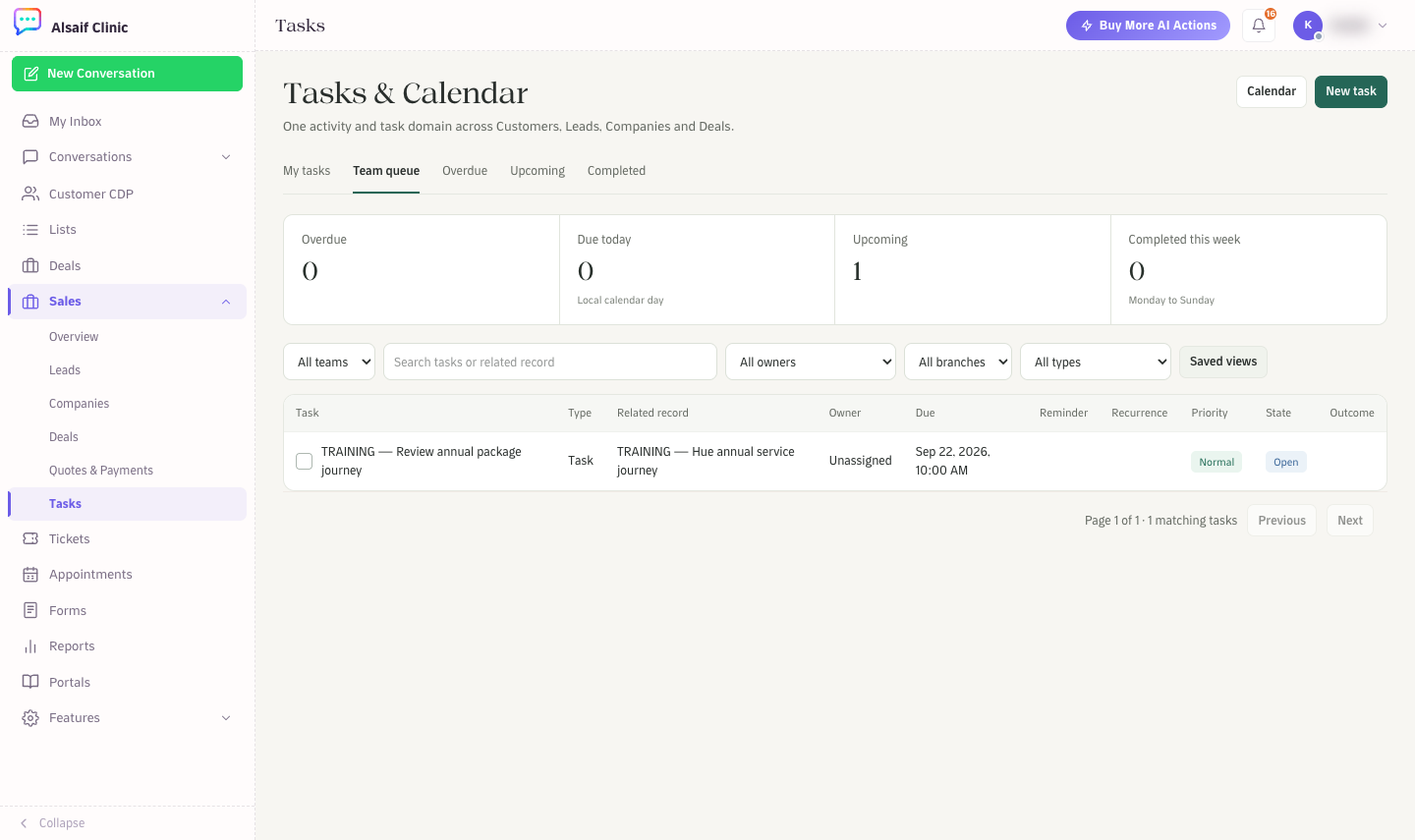Click the Features gear icon
This screenshot has height=840, width=1415.
(30, 718)
